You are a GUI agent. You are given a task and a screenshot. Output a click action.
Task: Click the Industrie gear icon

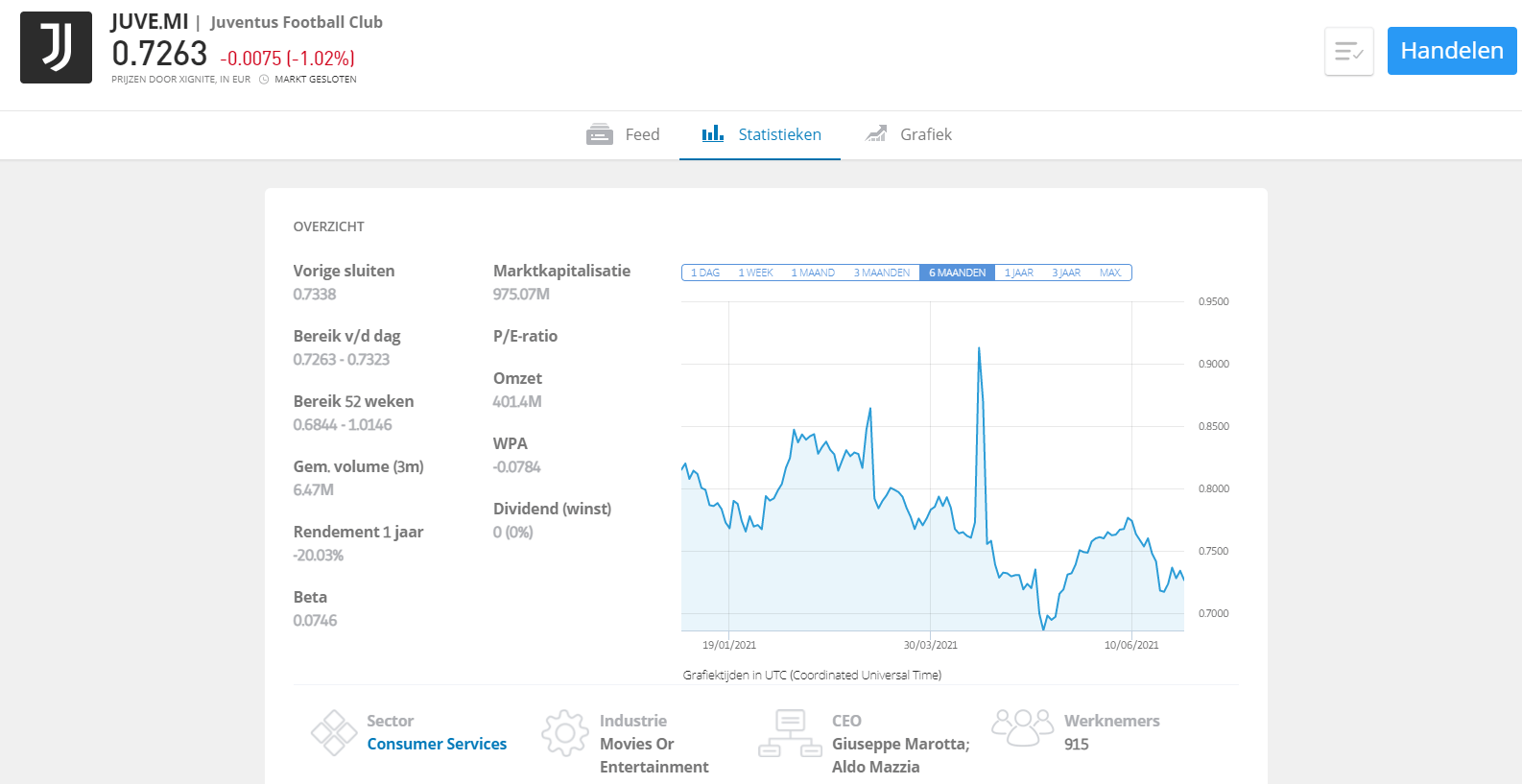[565, 733]
